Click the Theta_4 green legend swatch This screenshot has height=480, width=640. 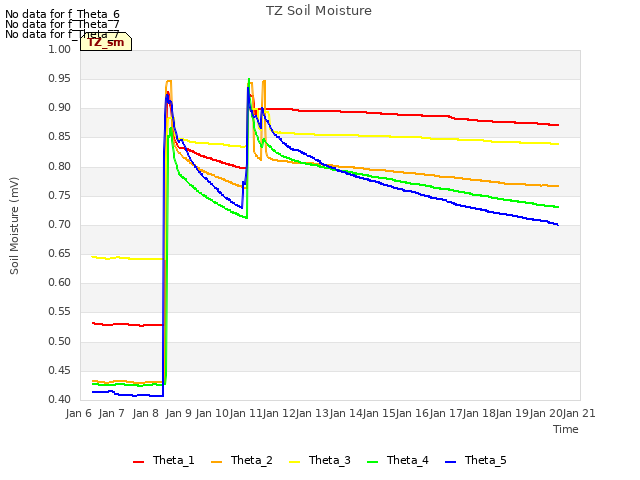click(x=372, y=462)
